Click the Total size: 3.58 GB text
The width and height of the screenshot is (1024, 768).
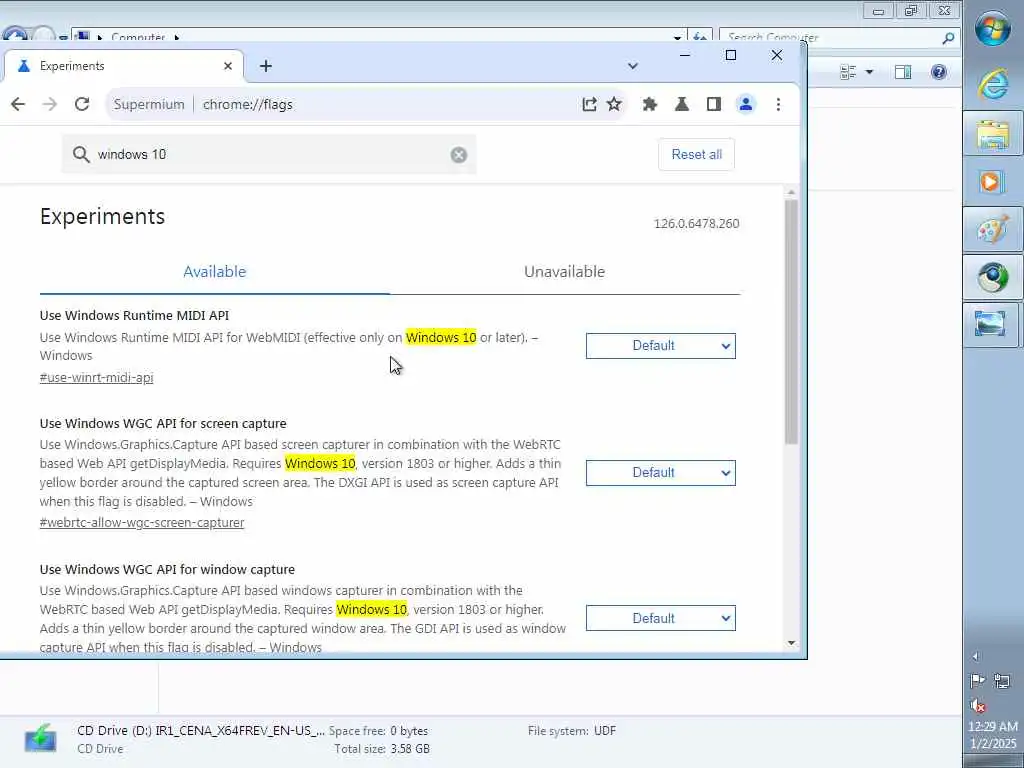pyautogui.click(x=382, y=749)
